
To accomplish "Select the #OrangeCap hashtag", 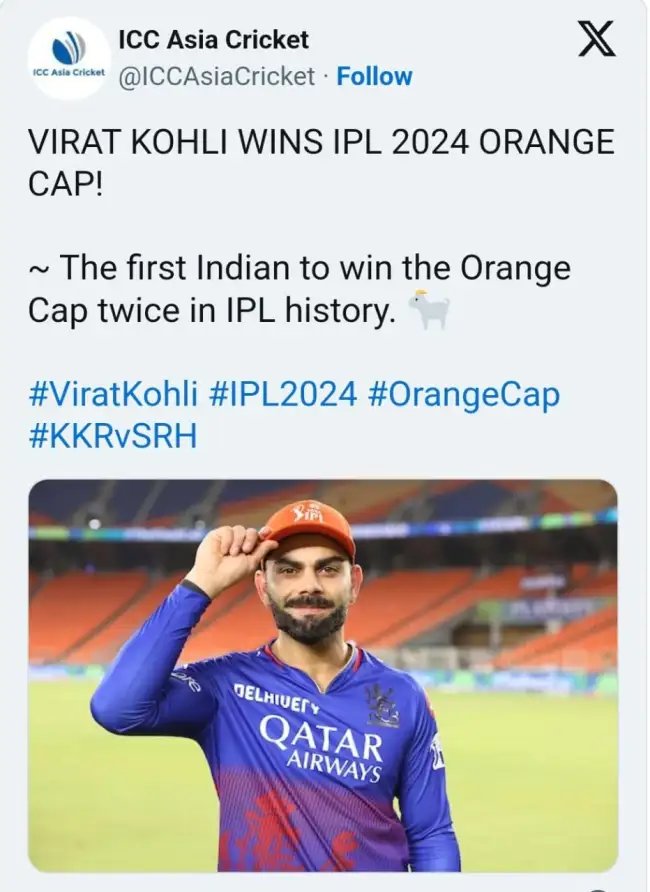I will (x=463, y=394).
